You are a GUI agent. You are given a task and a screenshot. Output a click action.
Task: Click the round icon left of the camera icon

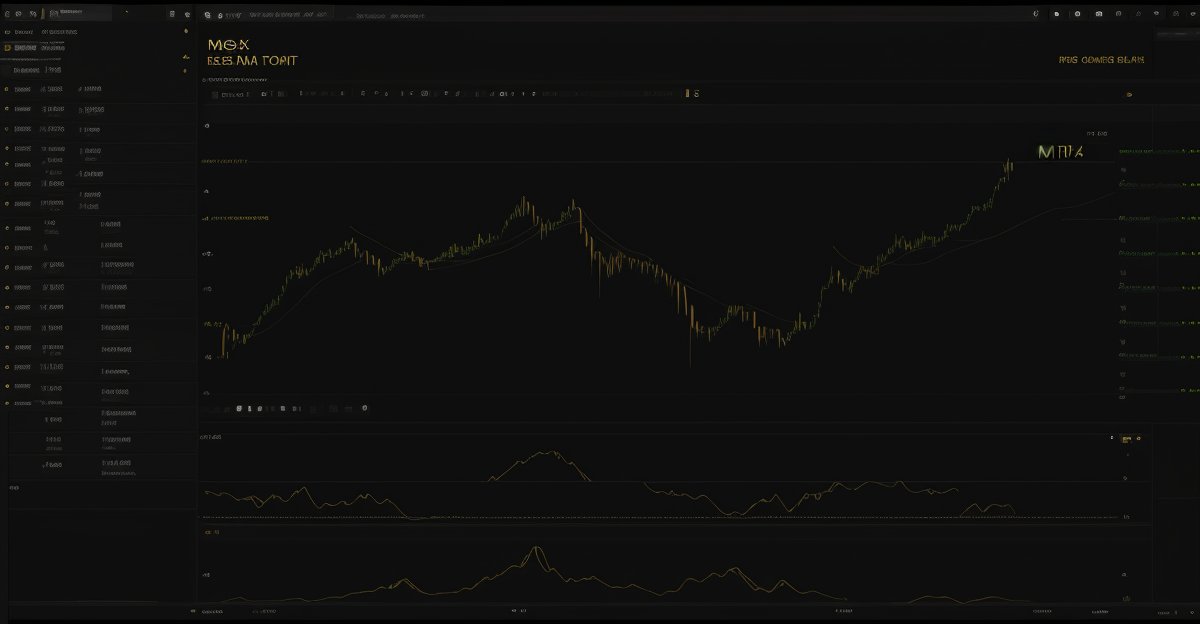tap(1077, 14)
